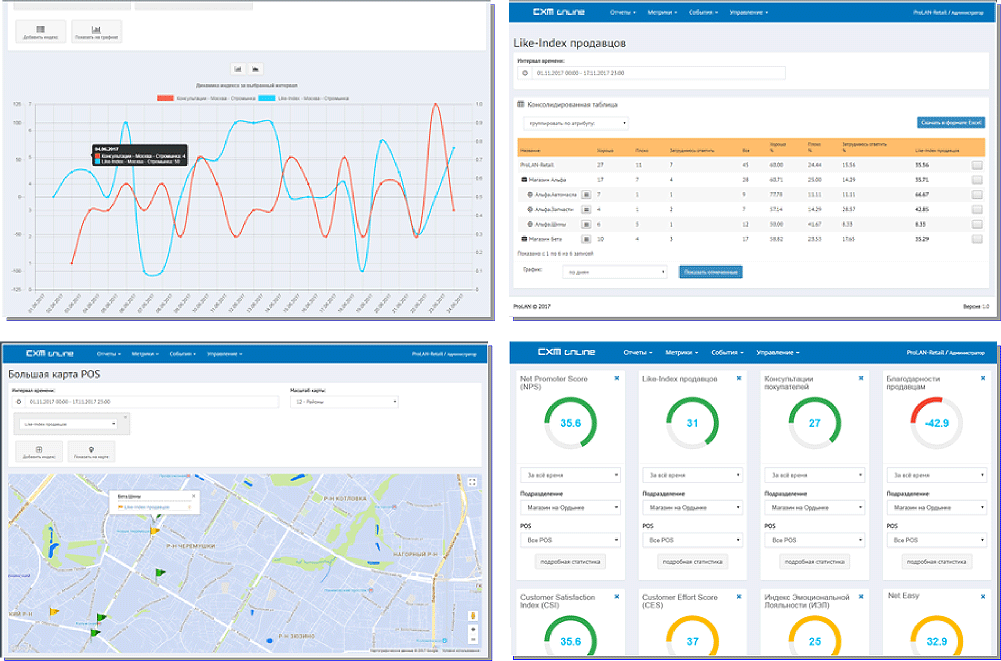Close the Net Promoter Score widget
This screenshot has width=1001, height=661.
pyautogui.click(x=617, y=378)
